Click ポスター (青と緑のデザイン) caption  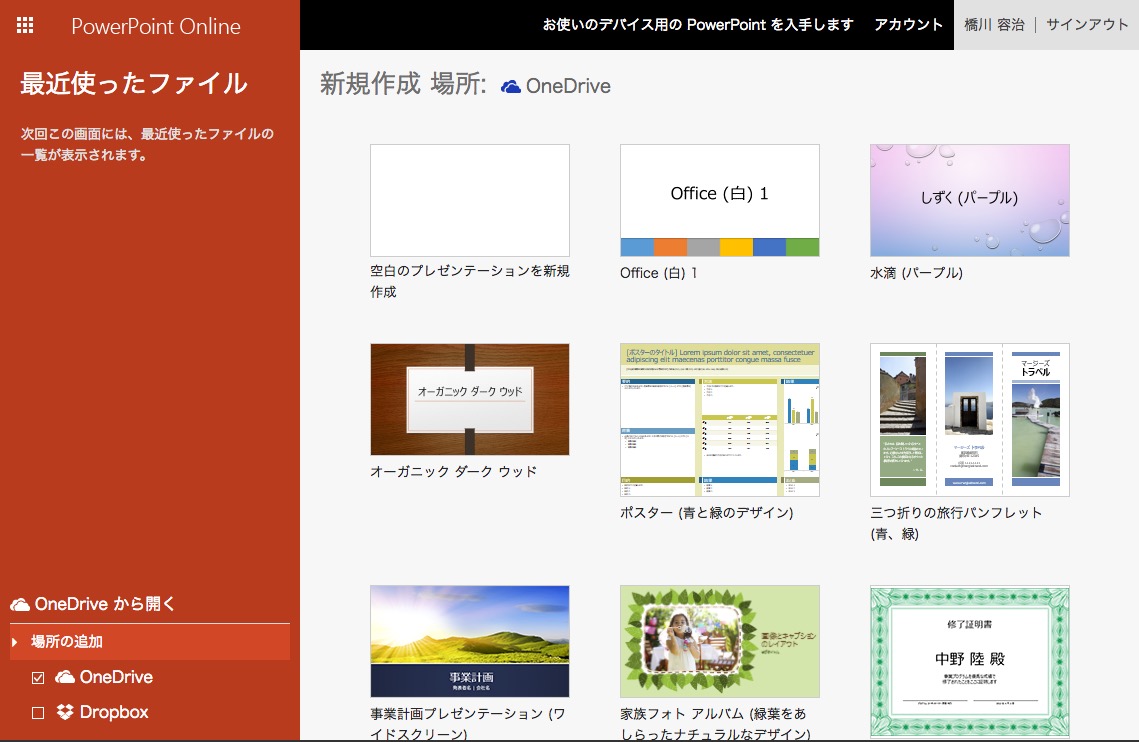coord(707,513)
